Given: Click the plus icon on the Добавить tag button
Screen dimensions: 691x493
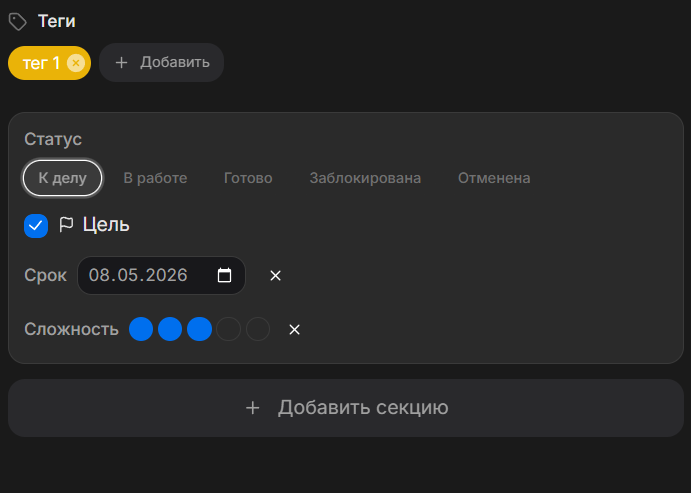Looking at the screenshot, I should click(x=121, y=63).
